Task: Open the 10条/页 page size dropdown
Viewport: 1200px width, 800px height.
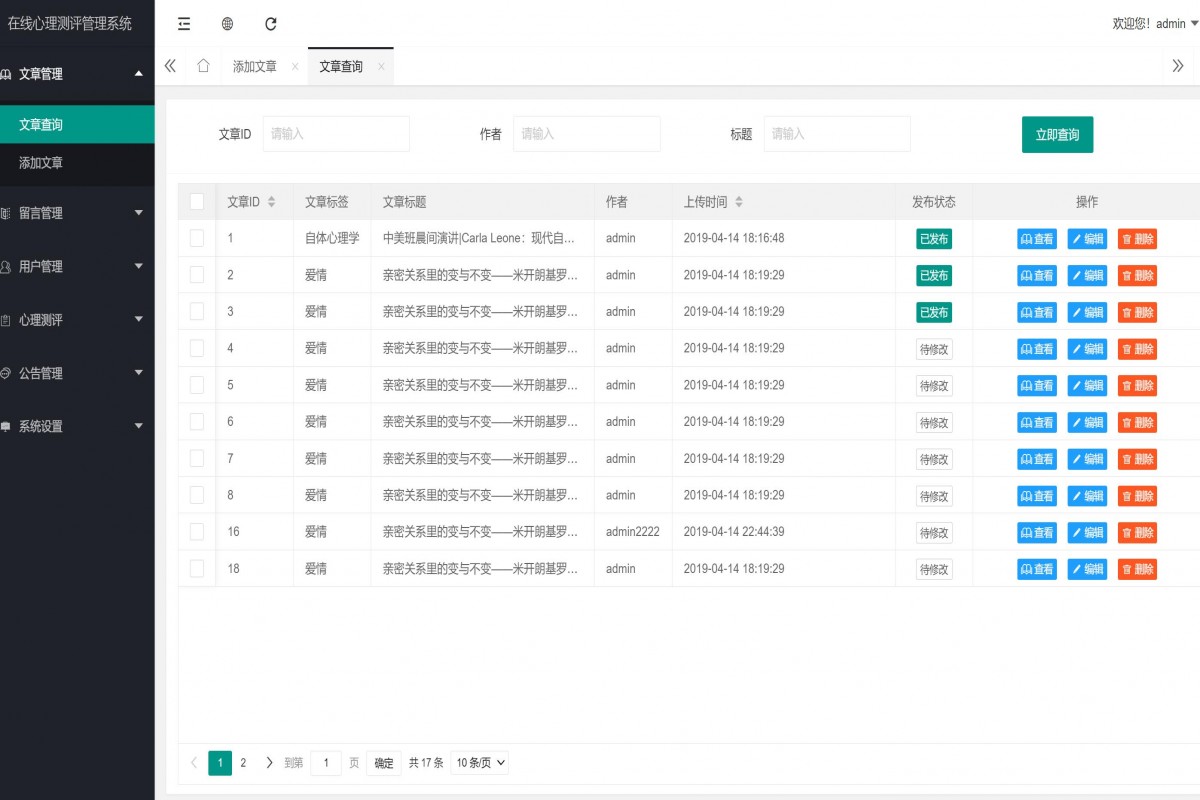Action: point(479,762)
